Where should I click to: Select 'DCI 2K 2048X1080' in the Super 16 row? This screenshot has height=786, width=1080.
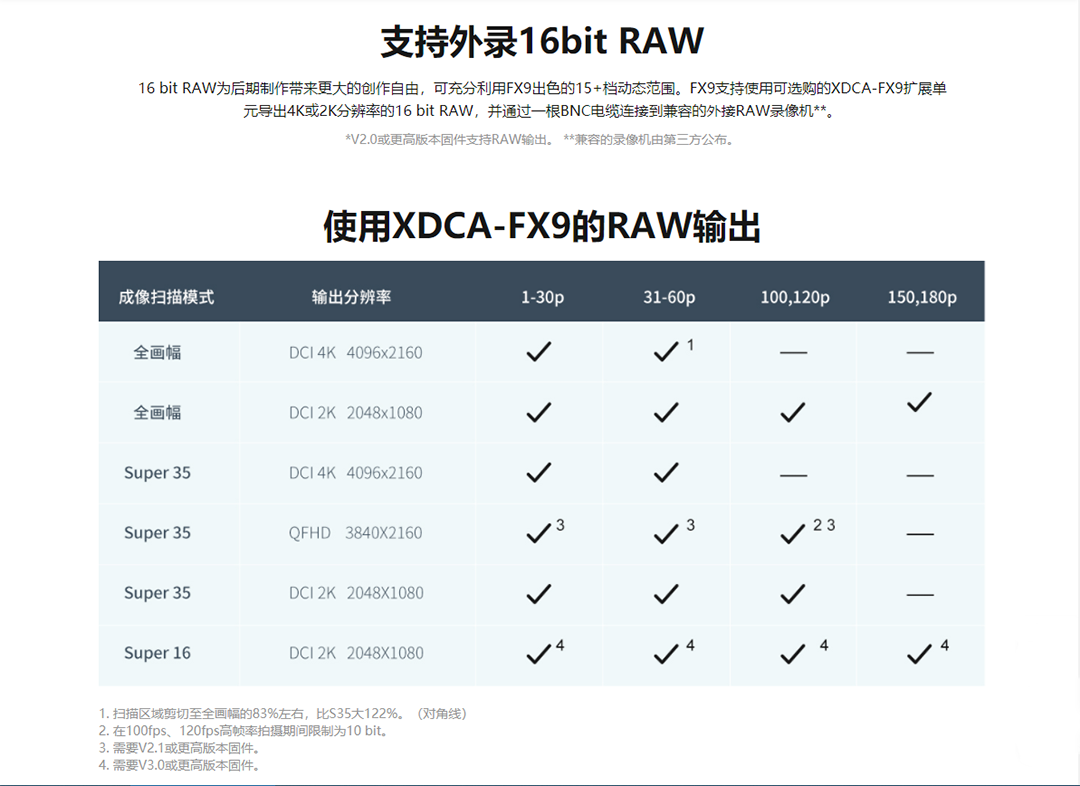pos(356,652)
